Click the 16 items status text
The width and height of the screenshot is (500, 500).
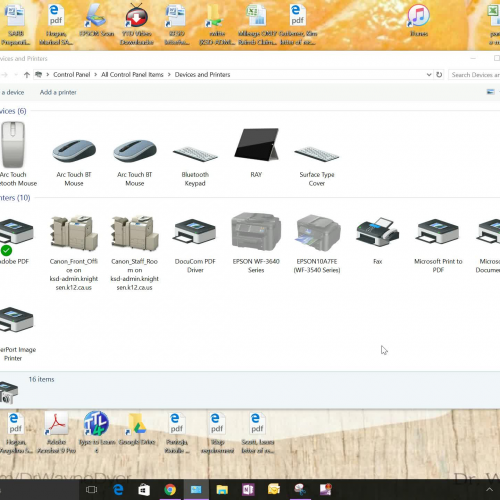point(41,379)
